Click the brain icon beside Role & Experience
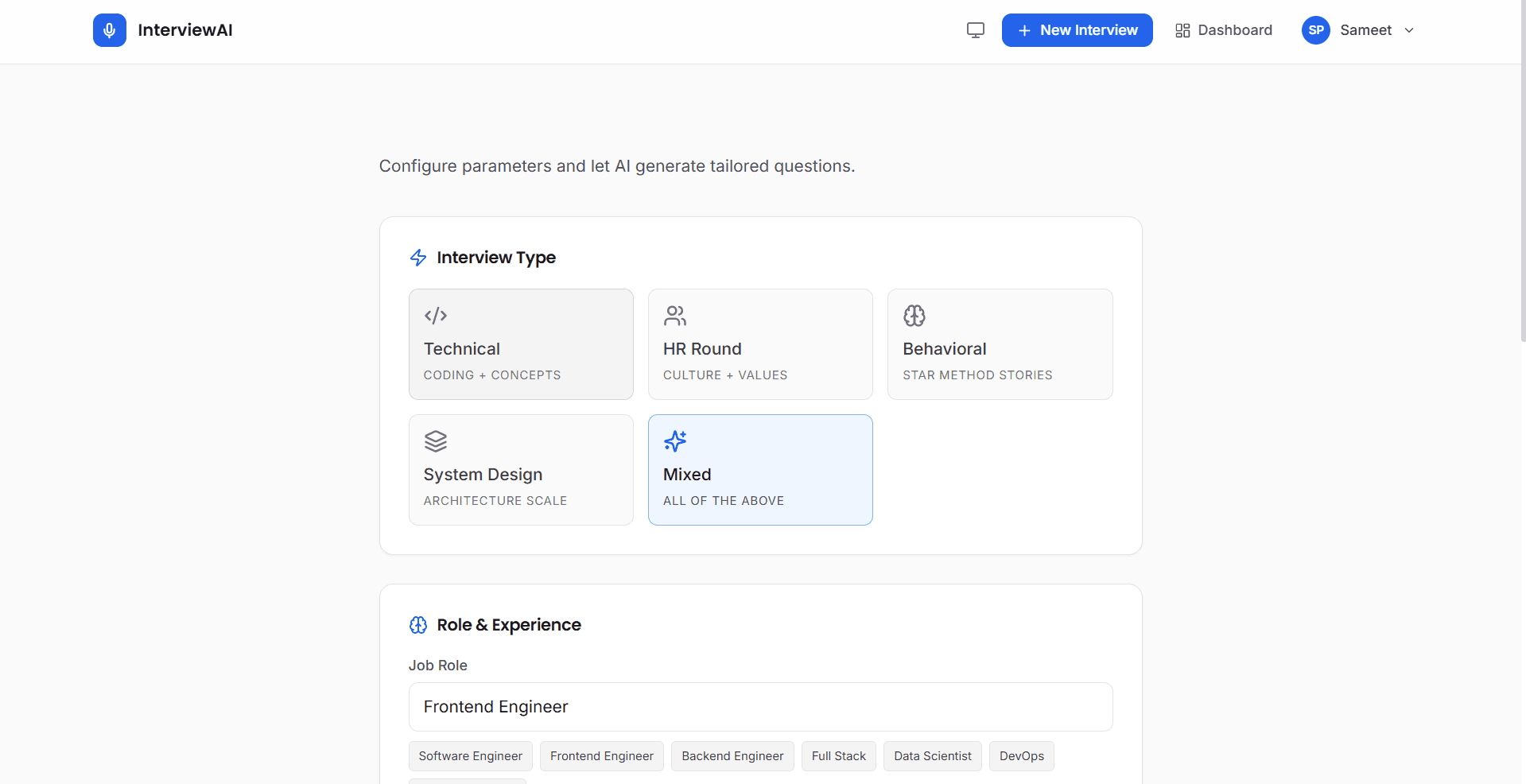Image resolution: width=1526 pixels, height=784 pixels. pos(418,625)
